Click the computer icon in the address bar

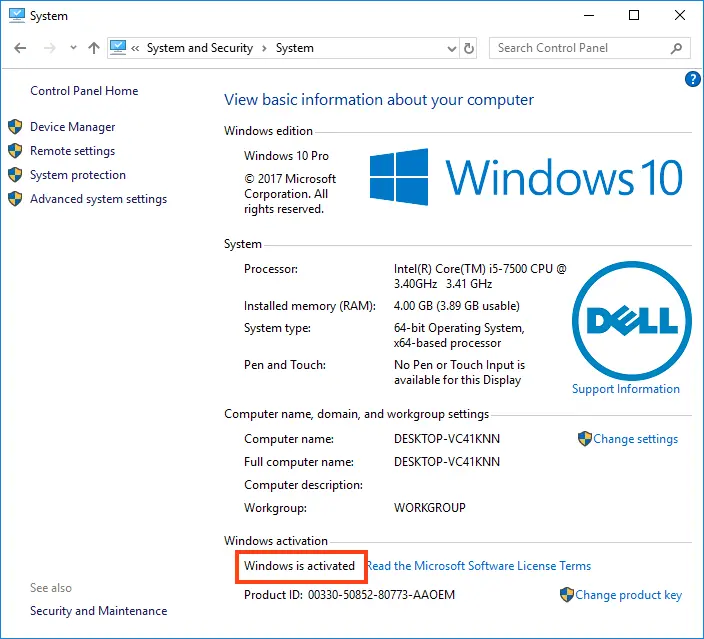[x=118, y=48]
